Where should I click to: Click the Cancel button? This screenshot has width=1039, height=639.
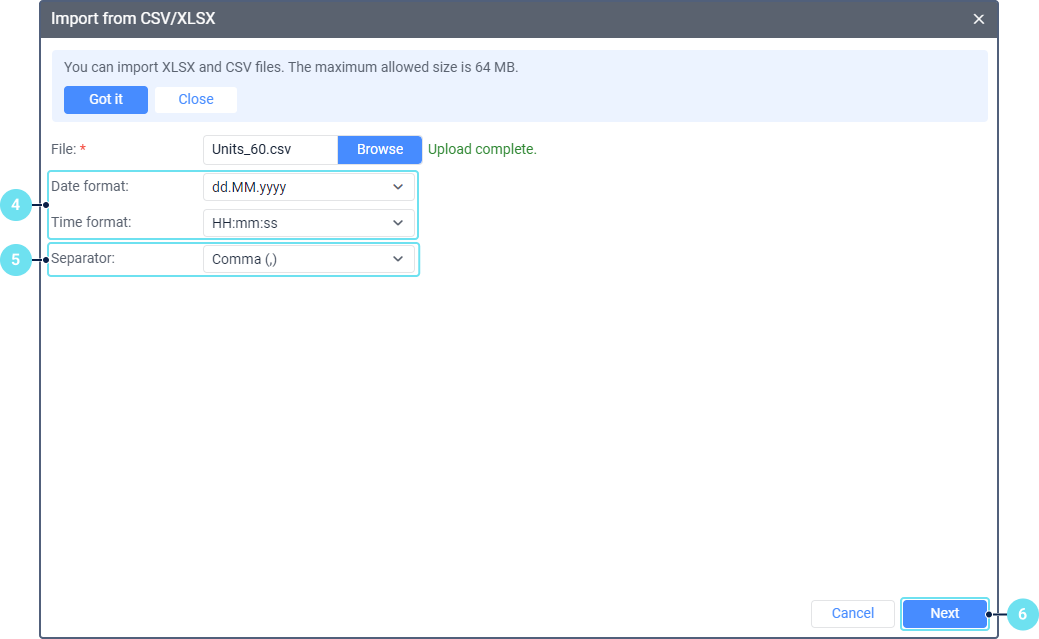[x=853, y=614]
